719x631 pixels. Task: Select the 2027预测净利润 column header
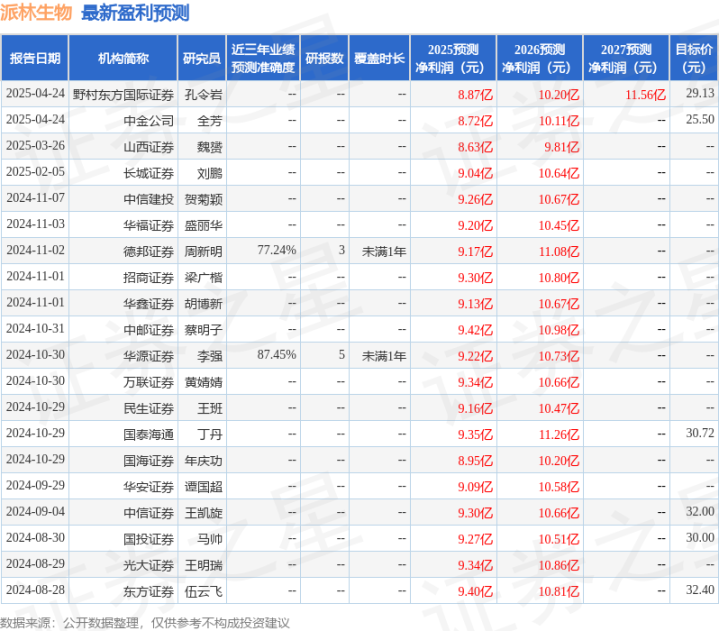click(x=626, y=58)
